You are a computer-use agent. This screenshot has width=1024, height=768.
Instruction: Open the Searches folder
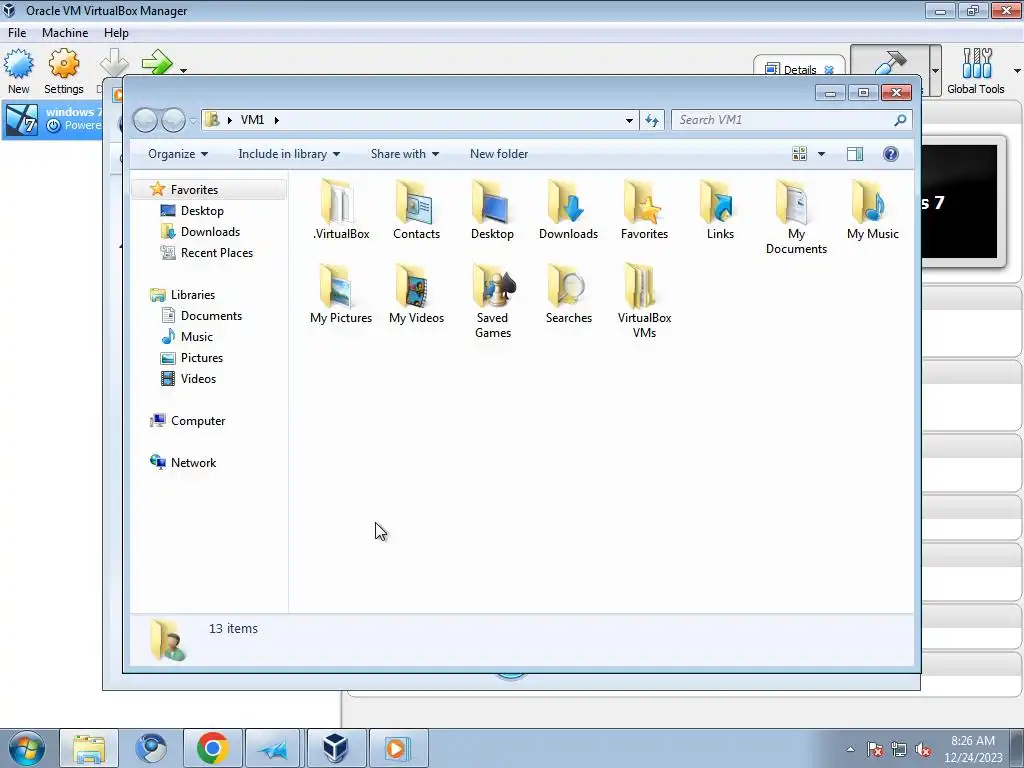(568, 294)
